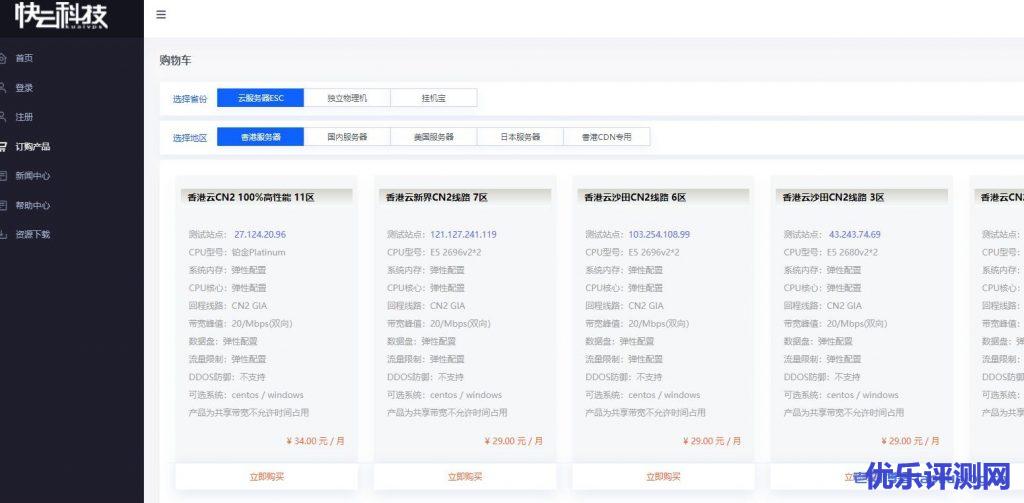1024x503 pixels.
Task: Open test IP link 27.124.20.96
Action: click(260, 234)
